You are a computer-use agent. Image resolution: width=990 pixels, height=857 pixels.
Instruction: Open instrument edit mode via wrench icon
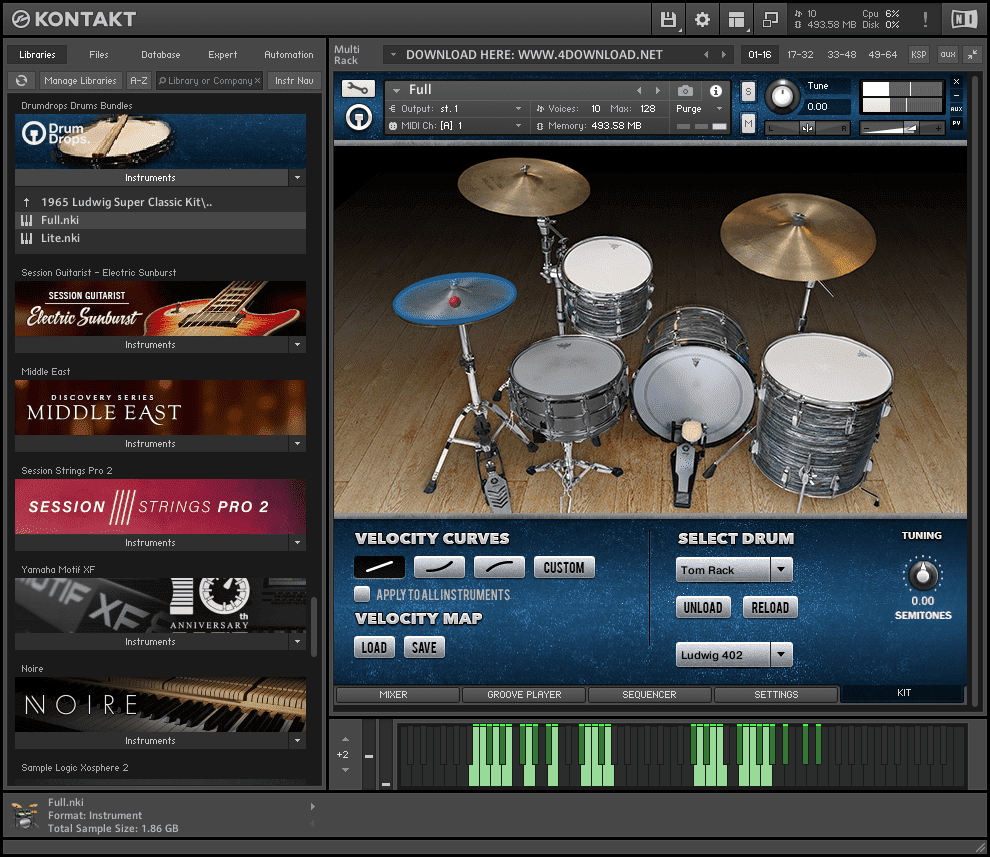357,89
